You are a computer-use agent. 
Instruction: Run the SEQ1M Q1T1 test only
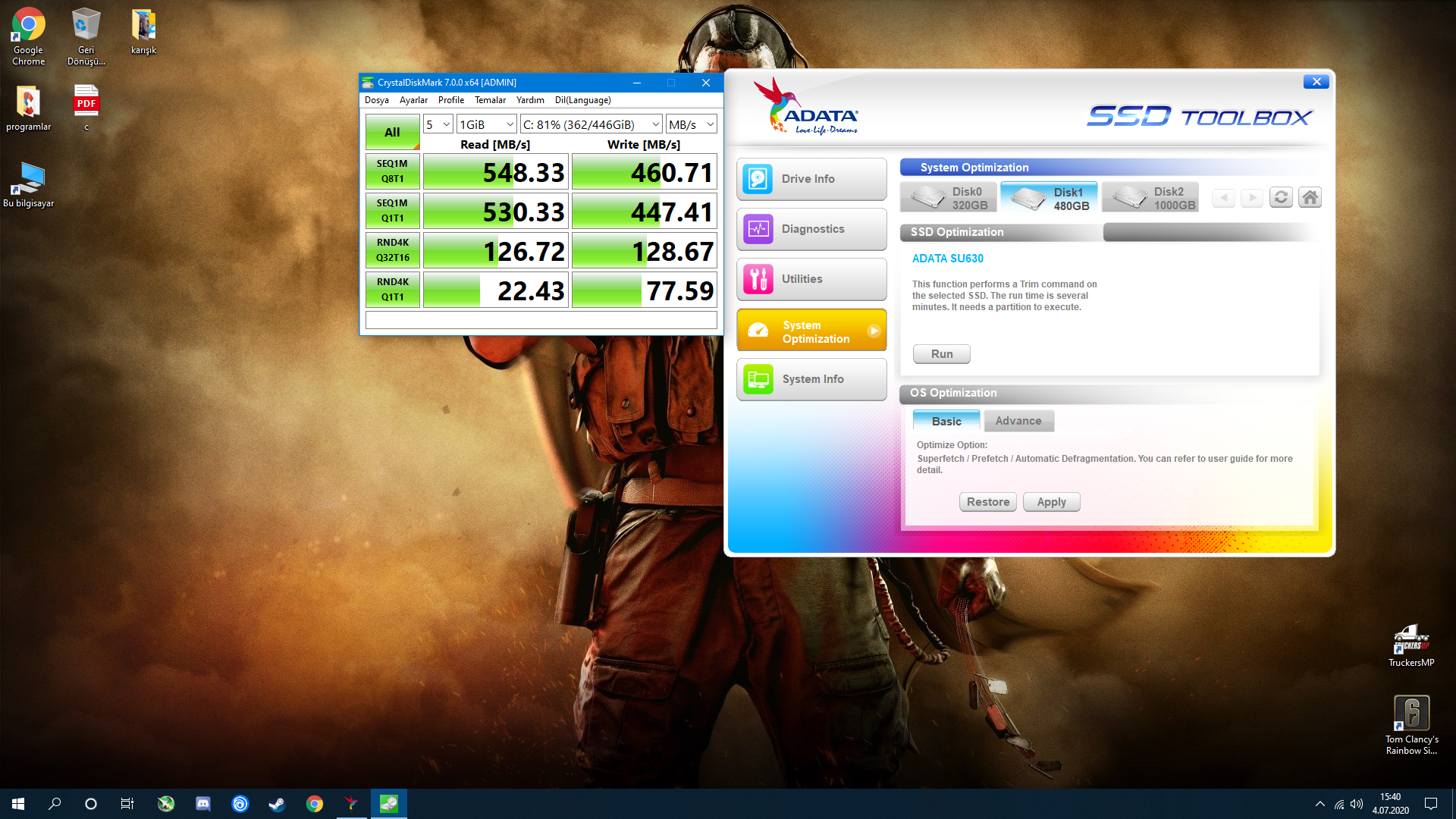click(x=392, y=210)
